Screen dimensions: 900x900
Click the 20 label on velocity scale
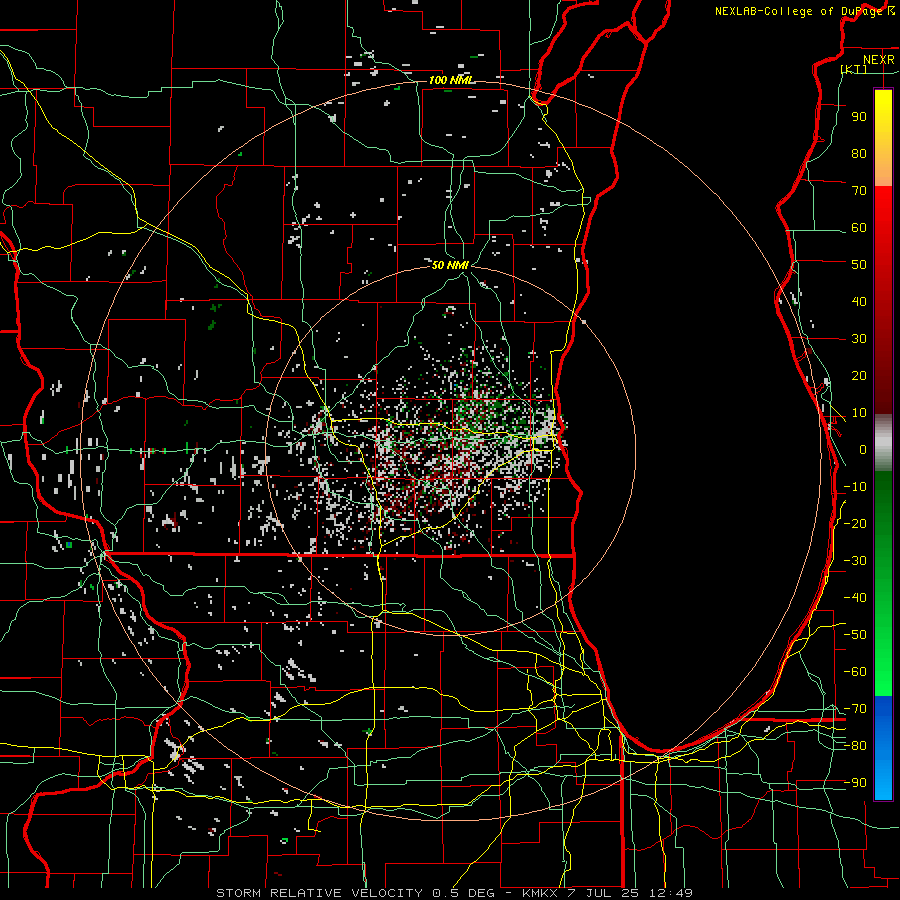[x=859, y=375]
